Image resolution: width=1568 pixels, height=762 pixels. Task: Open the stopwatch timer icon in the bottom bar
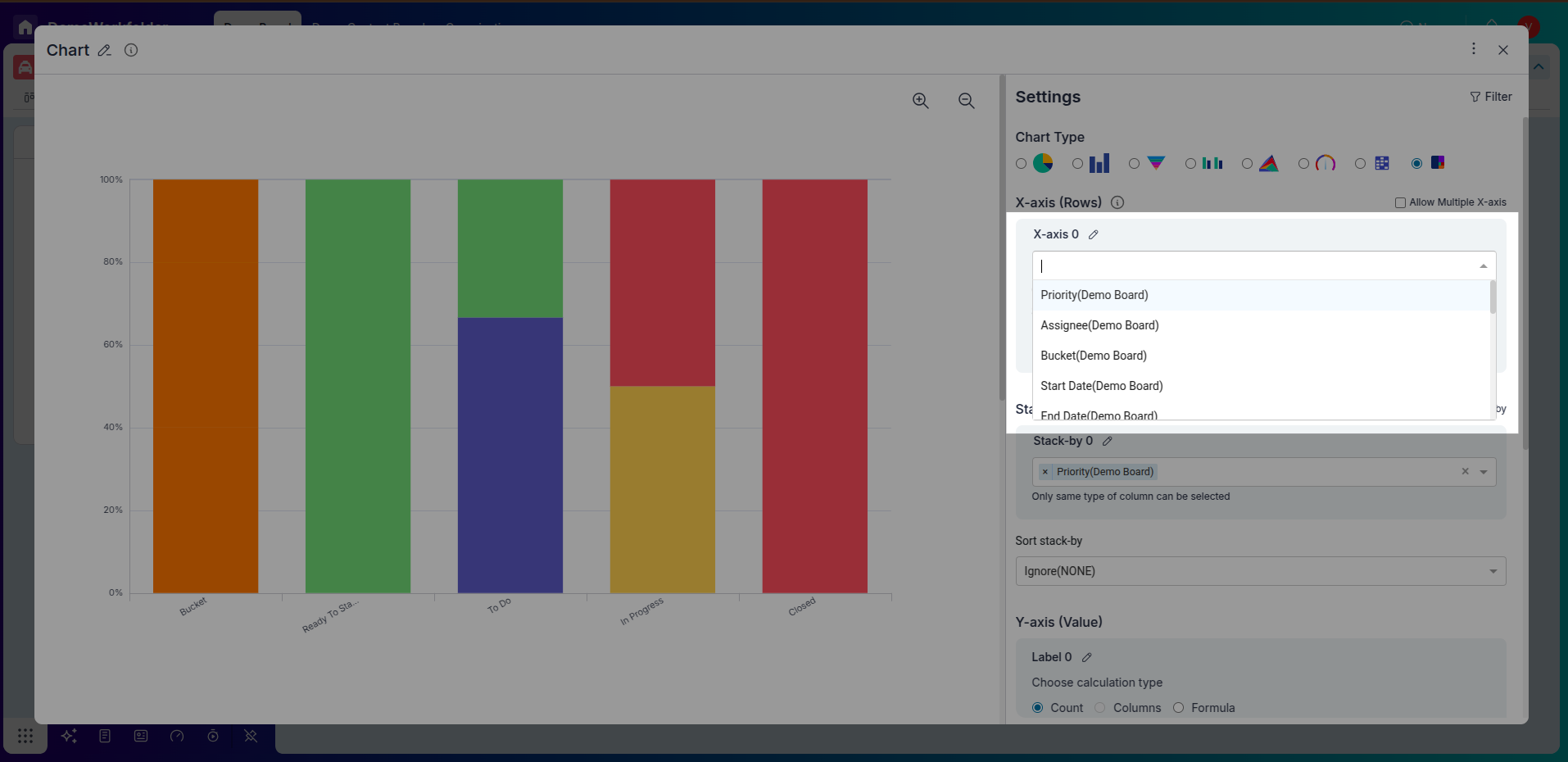click(213, 736)
